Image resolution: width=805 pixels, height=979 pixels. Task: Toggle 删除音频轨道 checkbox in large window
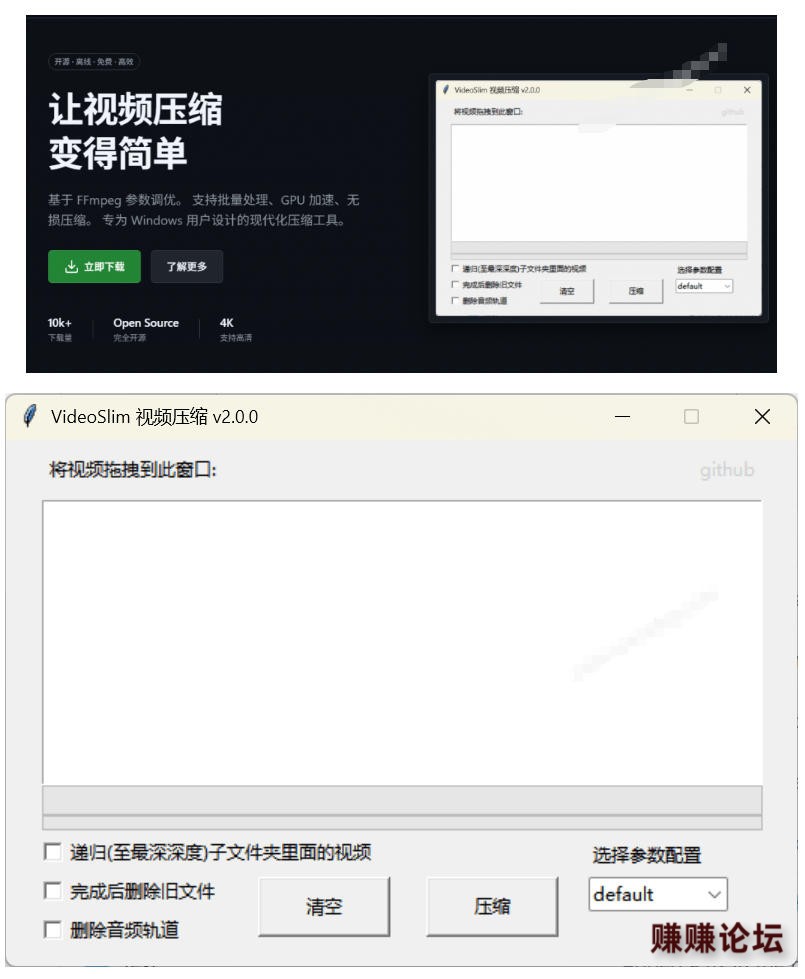coord(52,930)
